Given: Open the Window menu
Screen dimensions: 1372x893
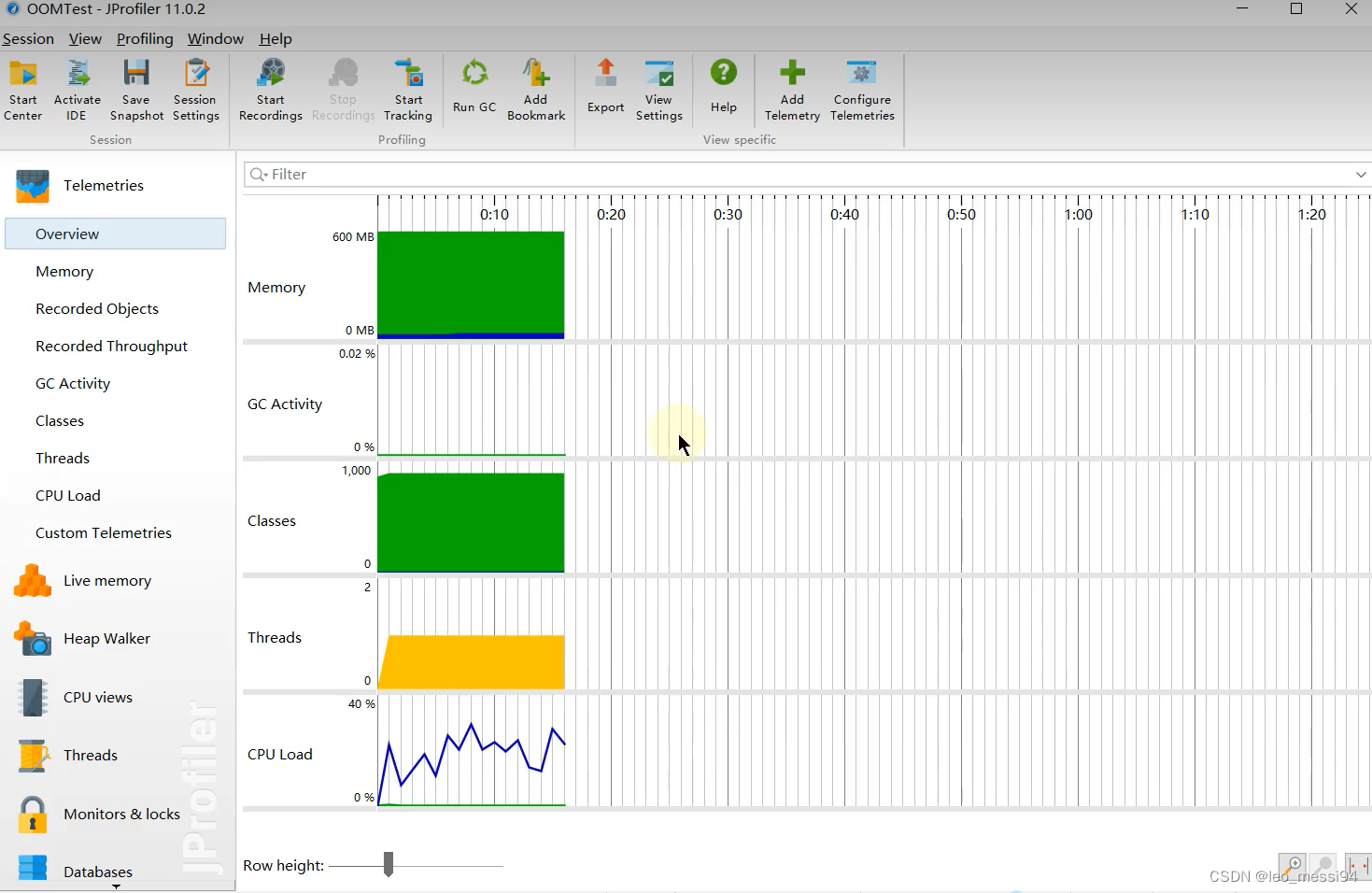Looking at the screenshot, I should pos(215,39).
